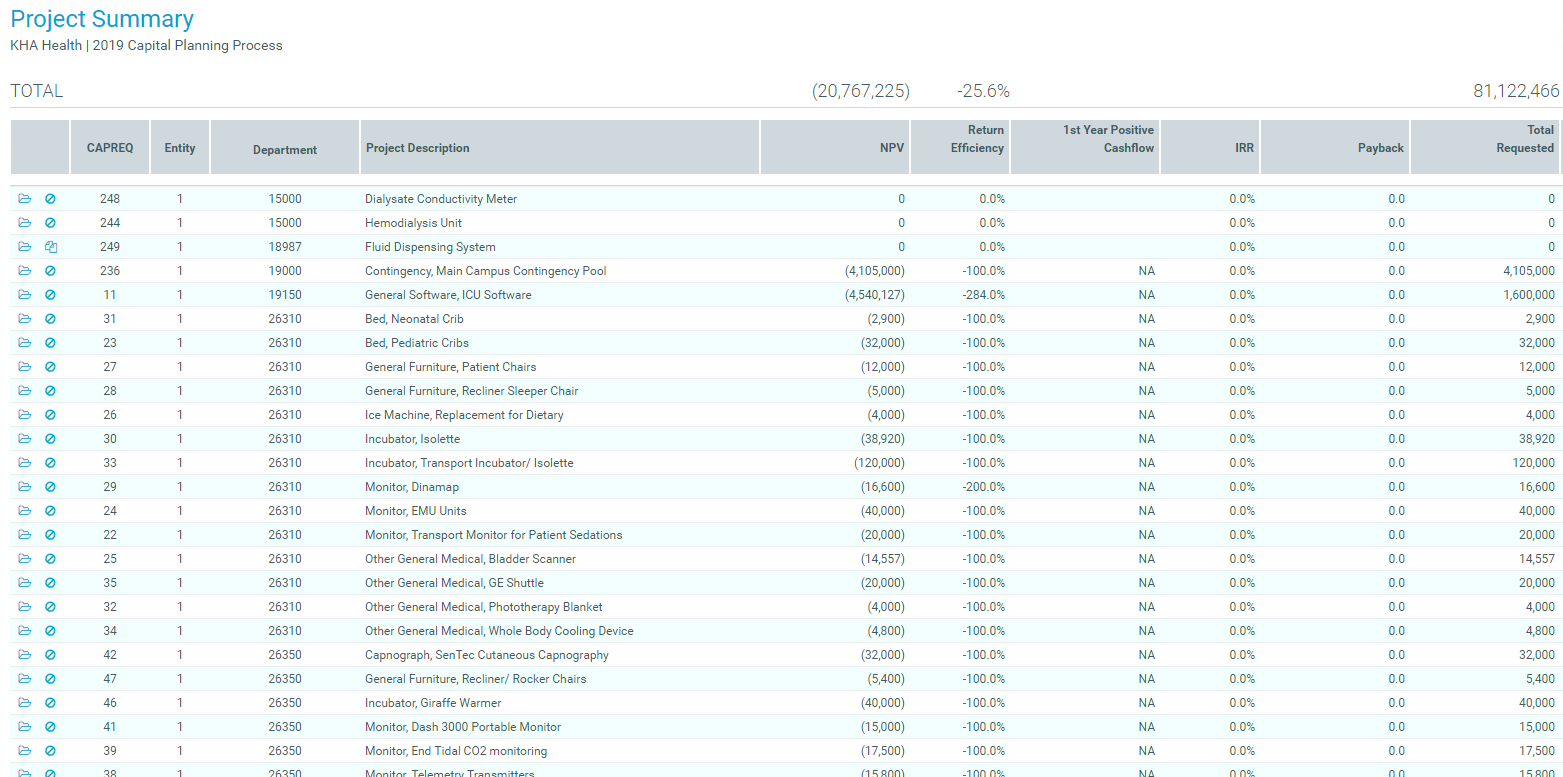Click the total requested value 81,122,466

(x=1516, y=91)
